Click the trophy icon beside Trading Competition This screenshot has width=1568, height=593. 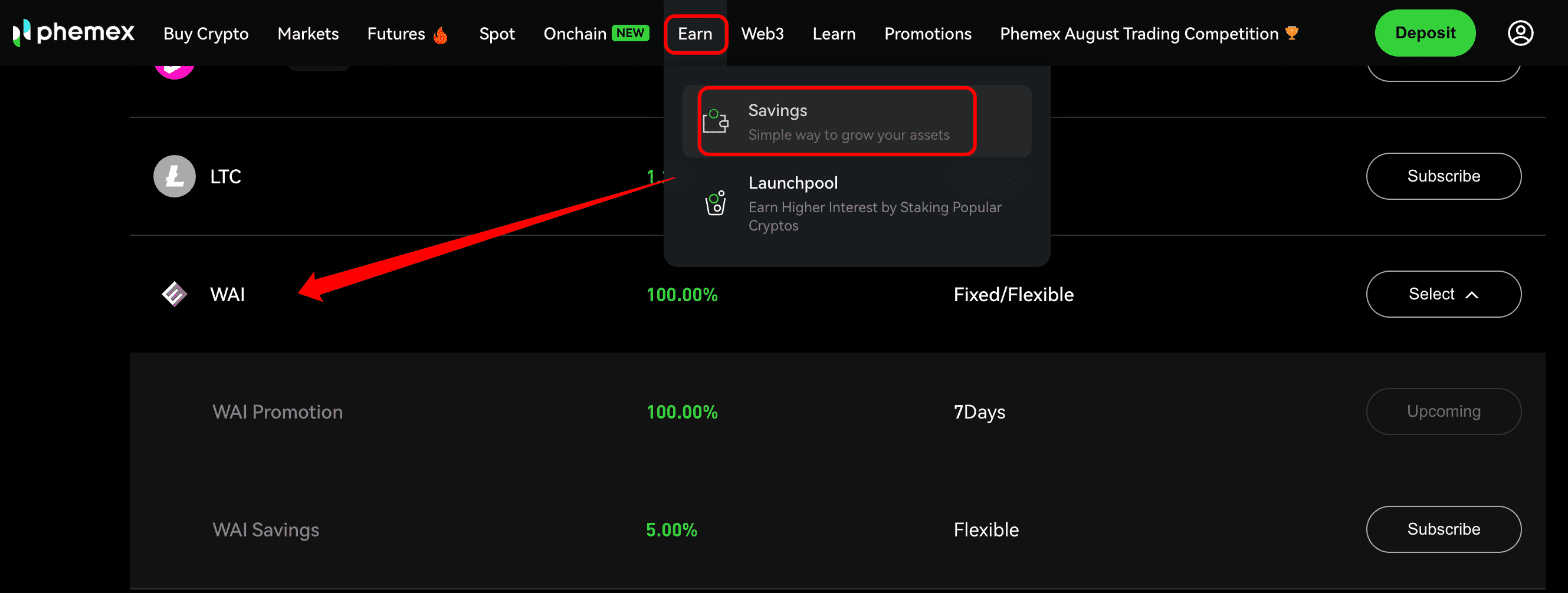(x=1292, y=32)
